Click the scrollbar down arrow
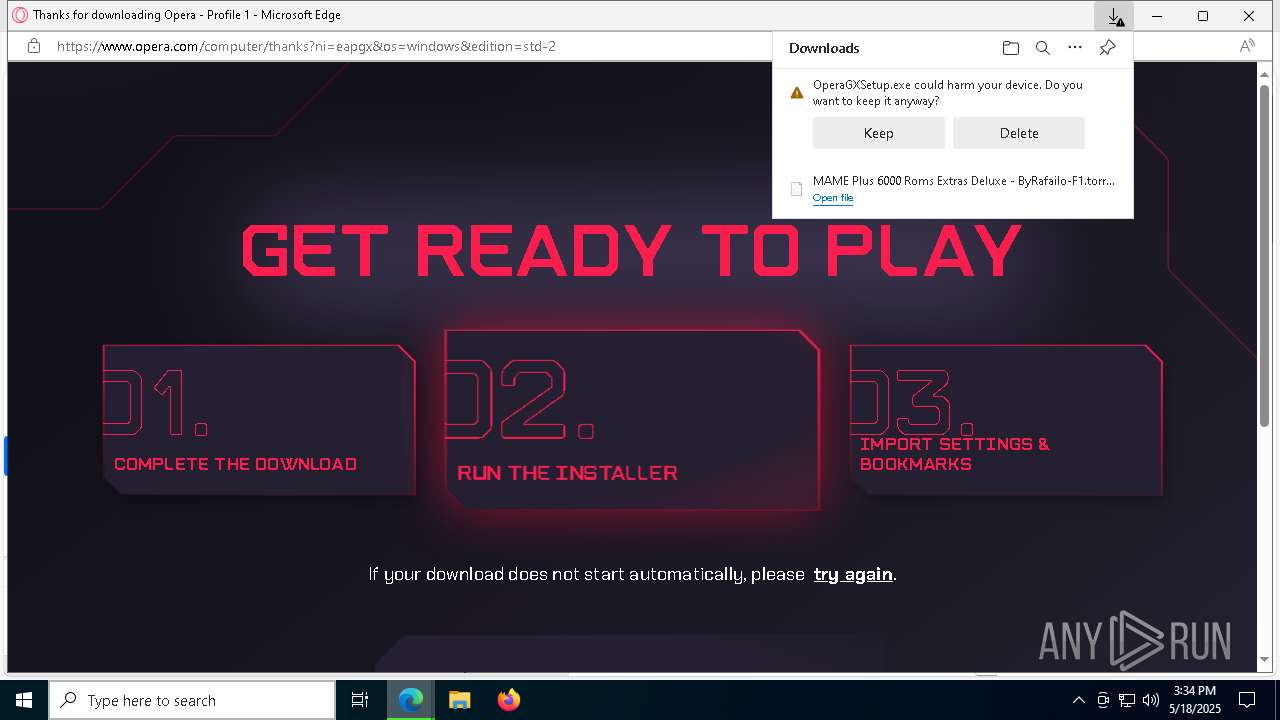The height and width of the screenshot is (720, 1280). click(x=1264, y=660)
